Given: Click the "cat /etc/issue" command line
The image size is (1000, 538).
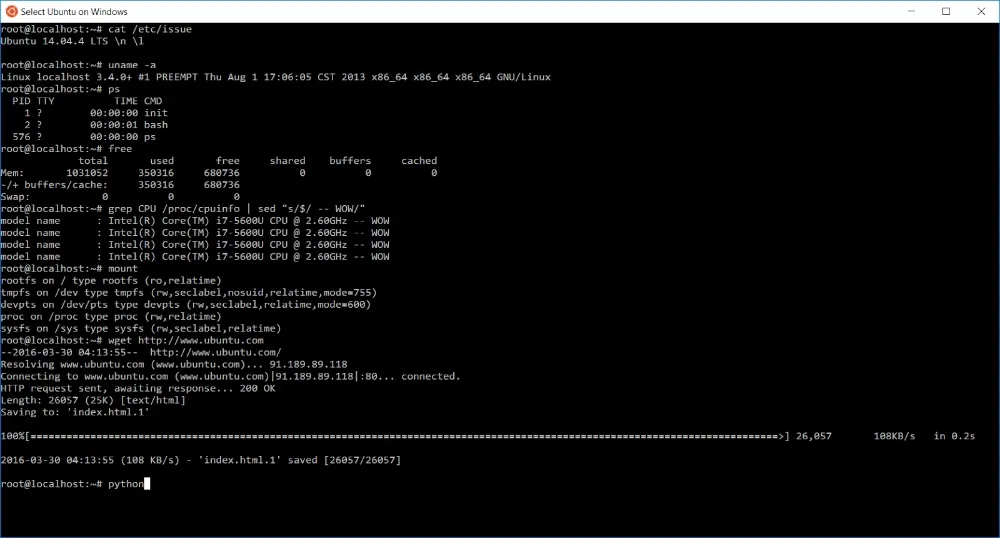Looking at the screenshot, I should click(96, 29).
